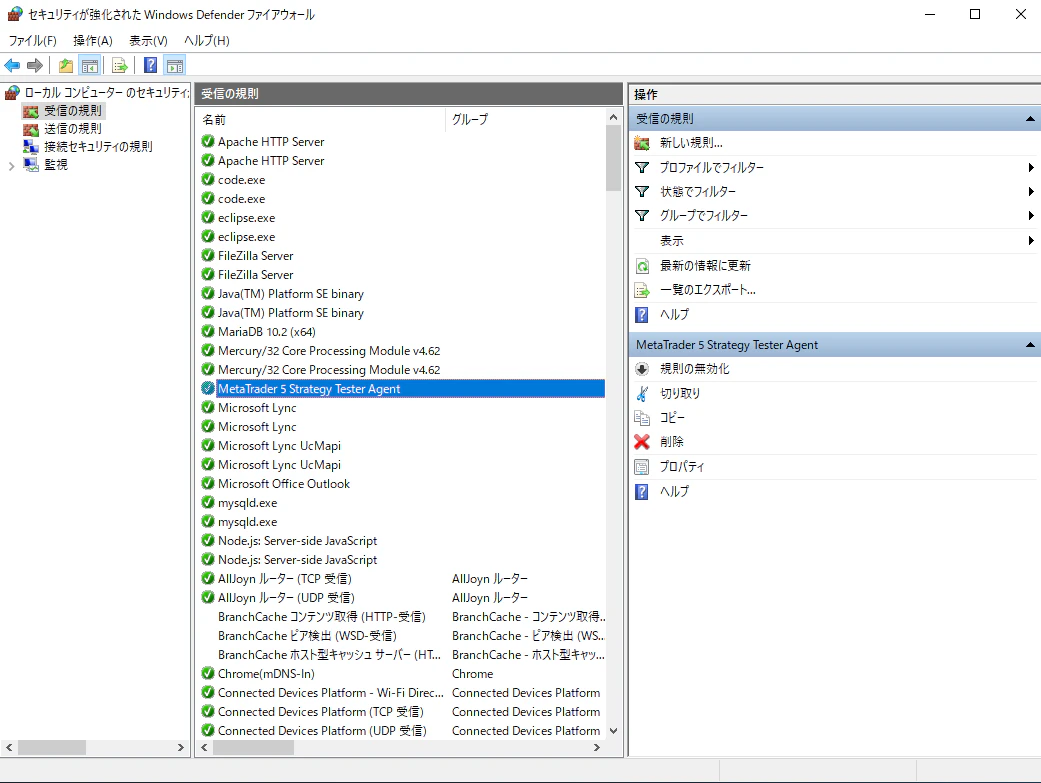
Task: Click プロパティ action link
Action: [x=682, y=467]
